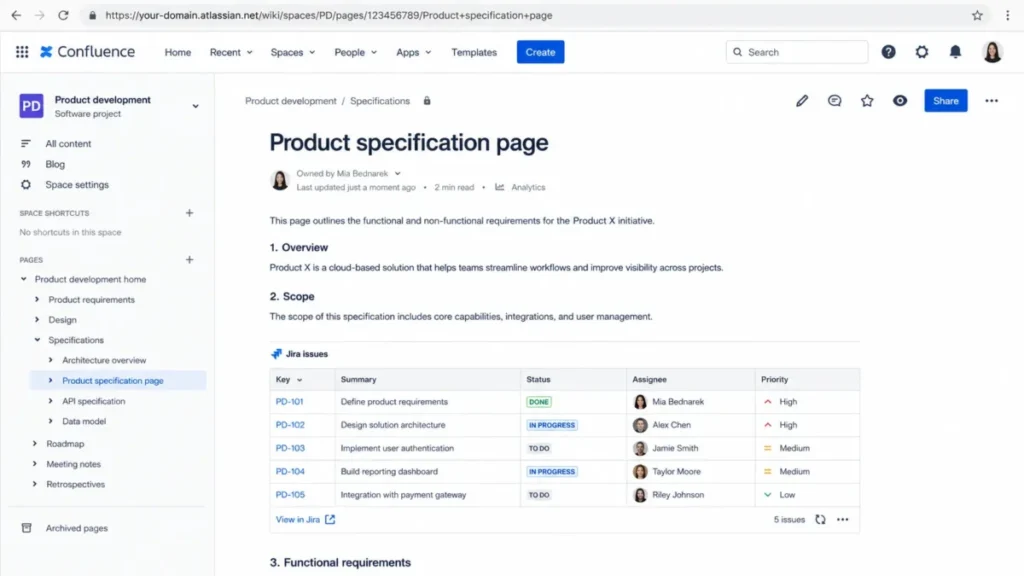Open Data model page in tree
Image resolution: width=1024 pixels, height=576 pixels.
tap(84, 421)
